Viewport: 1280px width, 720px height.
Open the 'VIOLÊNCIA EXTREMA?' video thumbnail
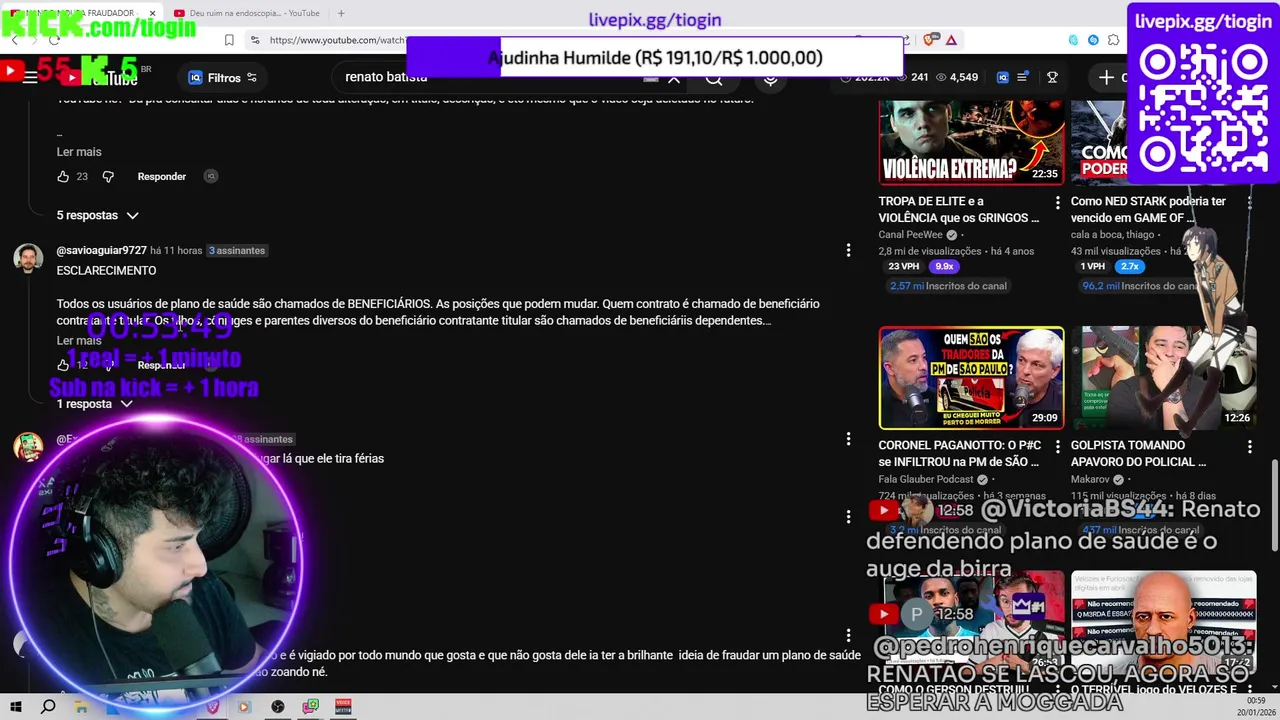tap(971, 142)
